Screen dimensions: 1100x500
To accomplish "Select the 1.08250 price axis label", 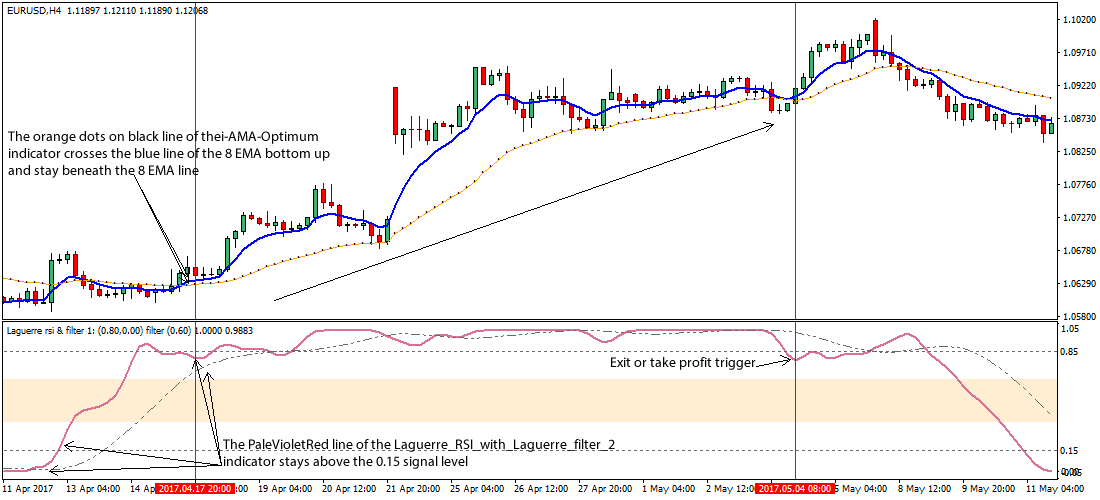I will pyautogui.click(x=1081, y=152).
